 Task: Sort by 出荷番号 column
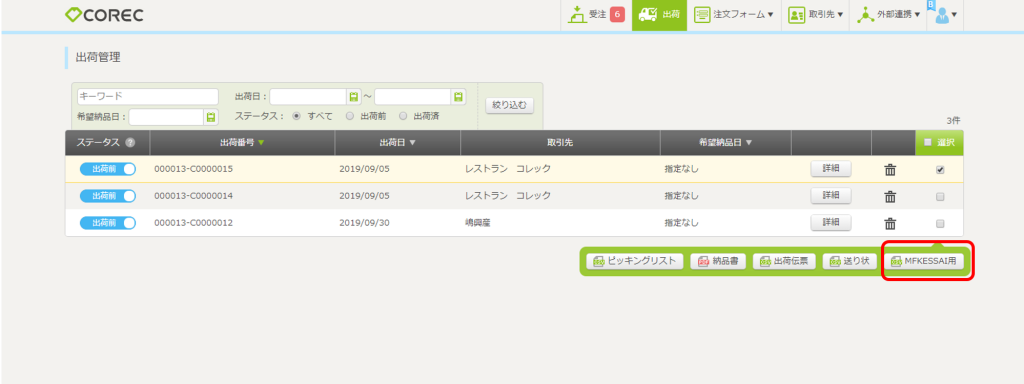(242, 142)
